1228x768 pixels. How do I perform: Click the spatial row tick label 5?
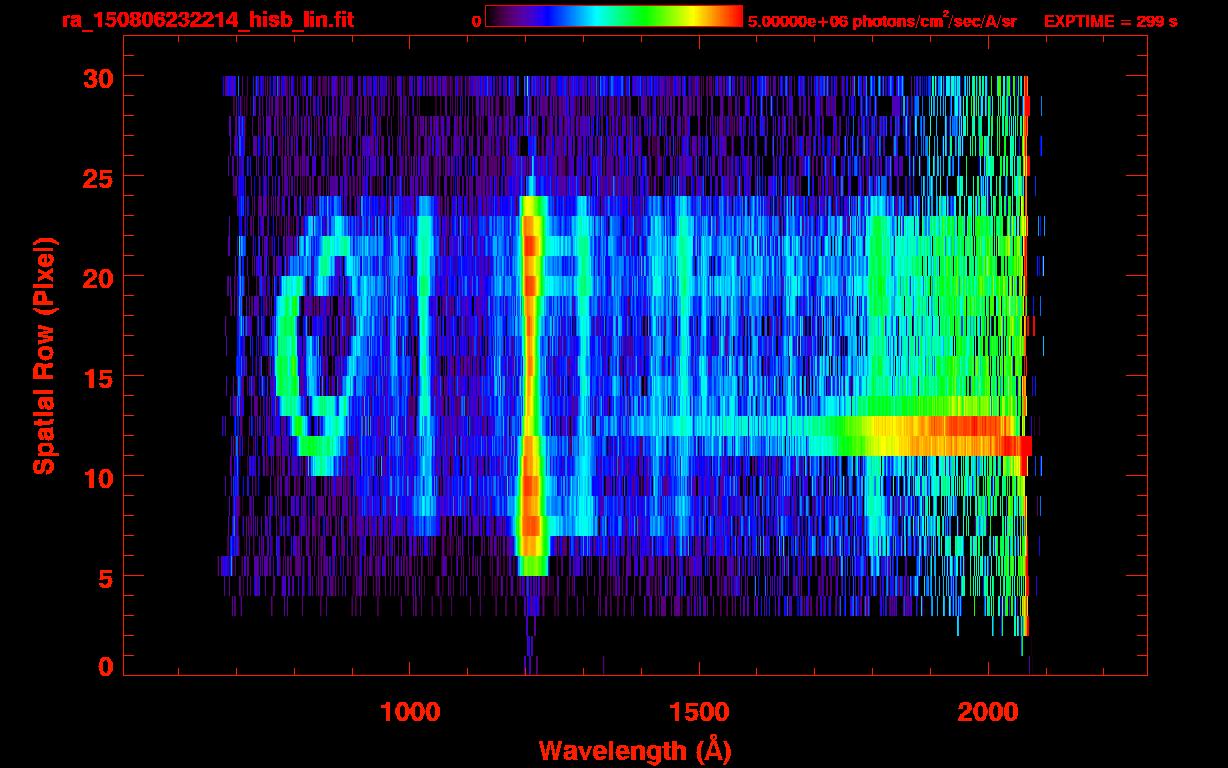coord(106,577)
